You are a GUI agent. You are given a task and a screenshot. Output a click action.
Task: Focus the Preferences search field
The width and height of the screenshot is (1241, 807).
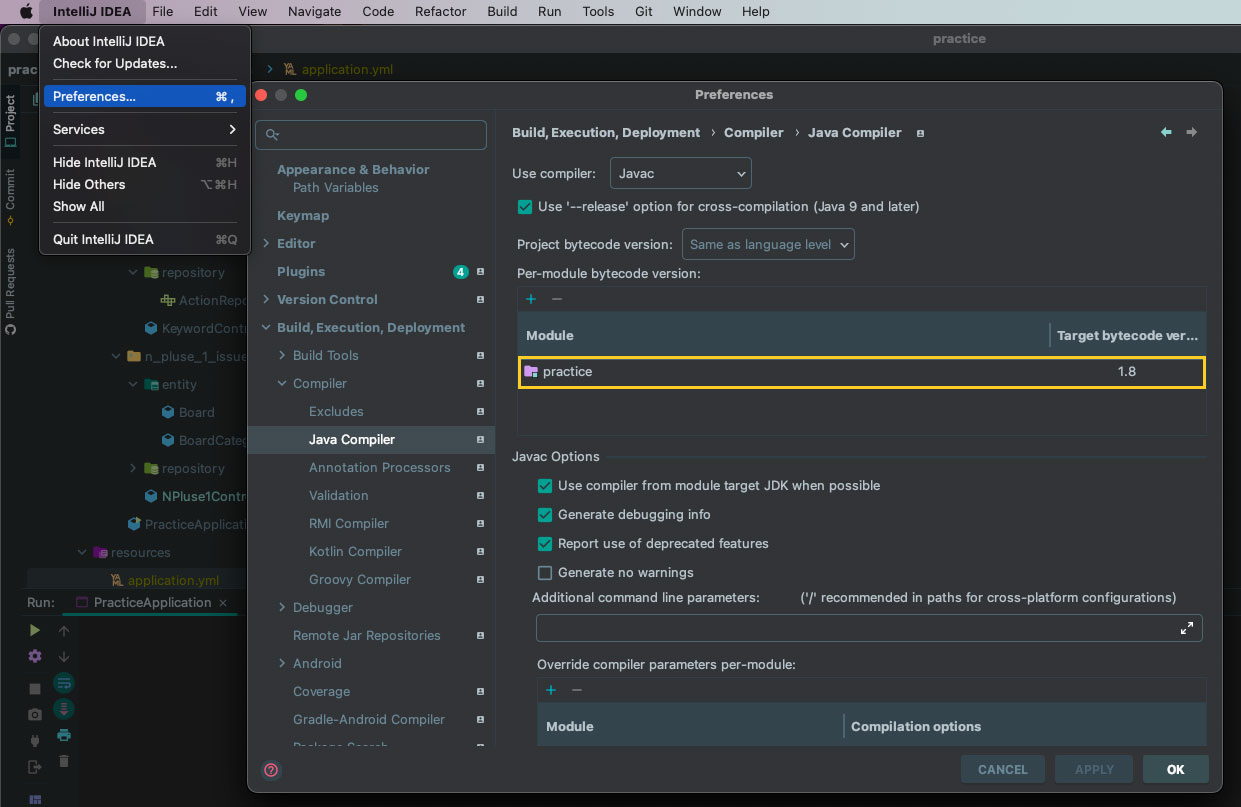[x=371, y=134]
